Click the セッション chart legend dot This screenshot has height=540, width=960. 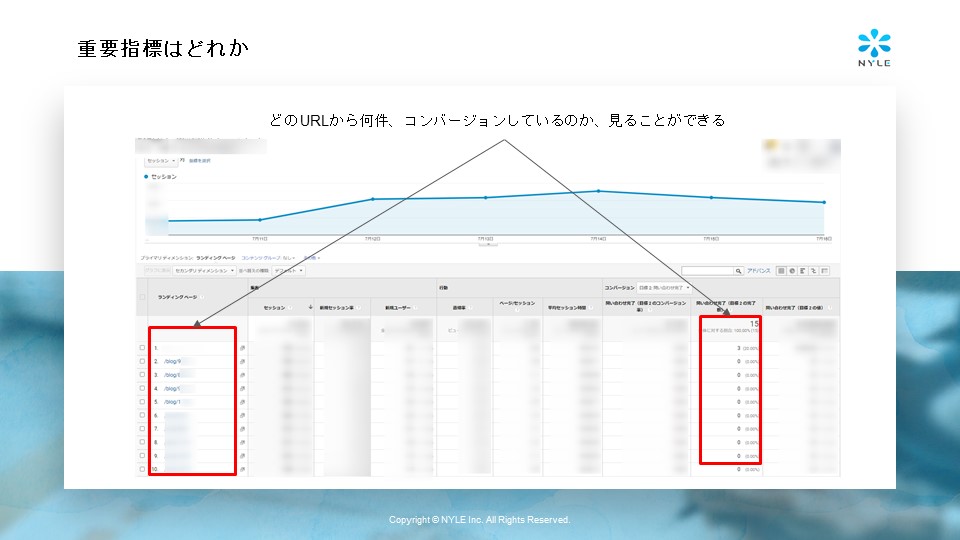pyautogui.click(x=146, y=176)
